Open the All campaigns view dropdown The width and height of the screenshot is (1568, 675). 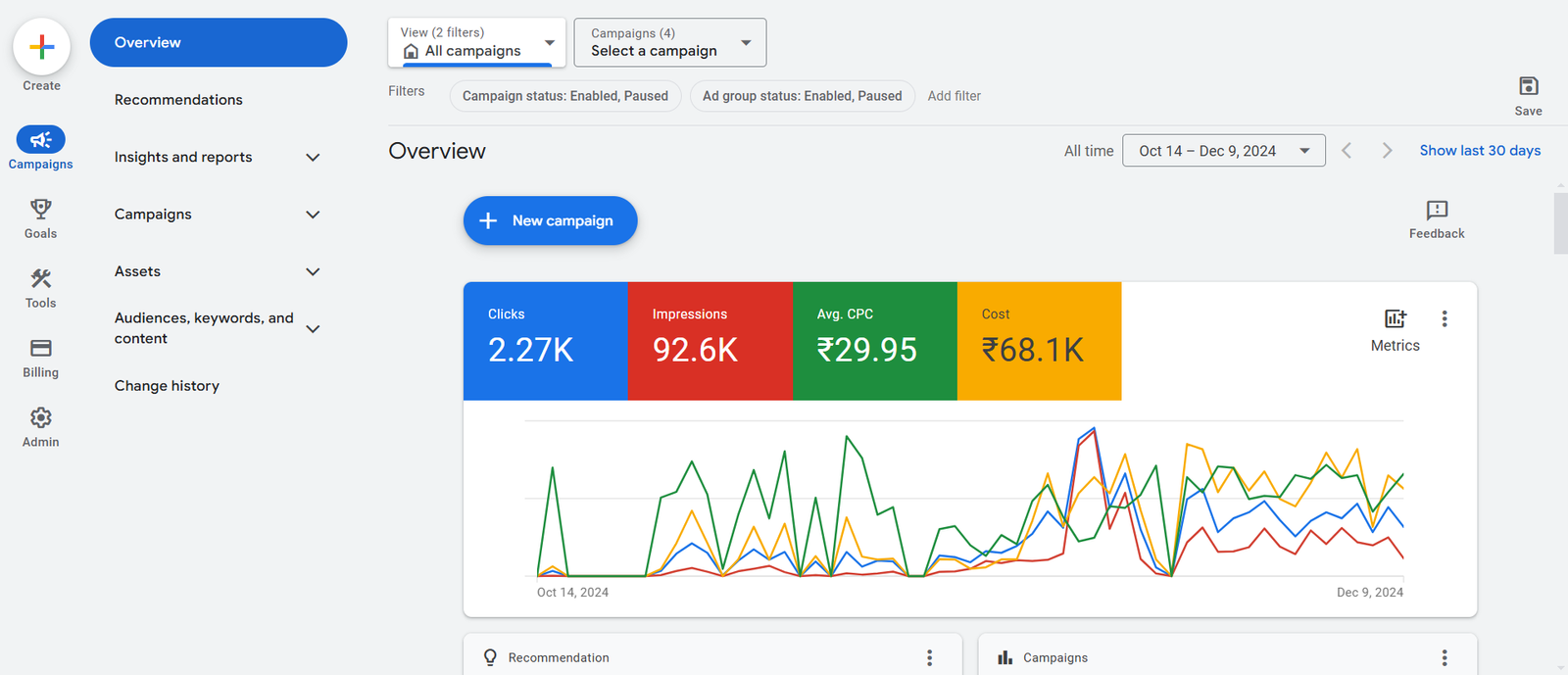(476, 42)
